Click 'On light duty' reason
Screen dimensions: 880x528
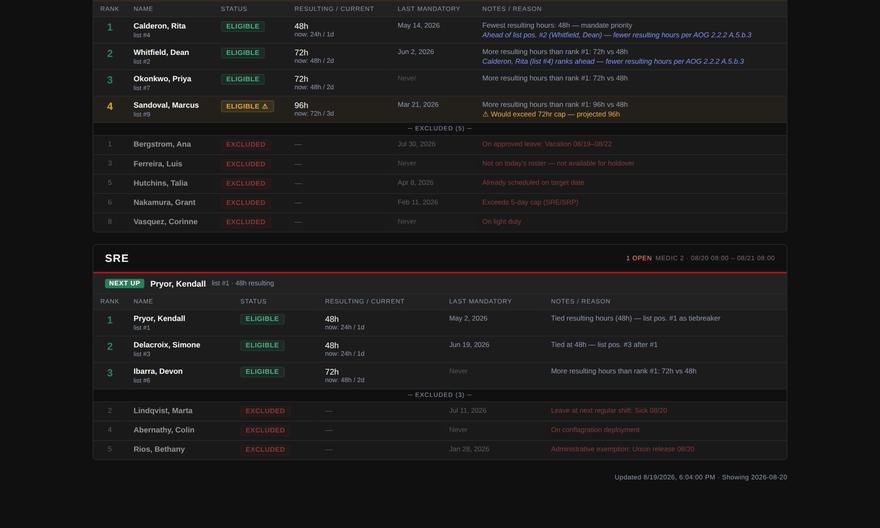point(501,222)
